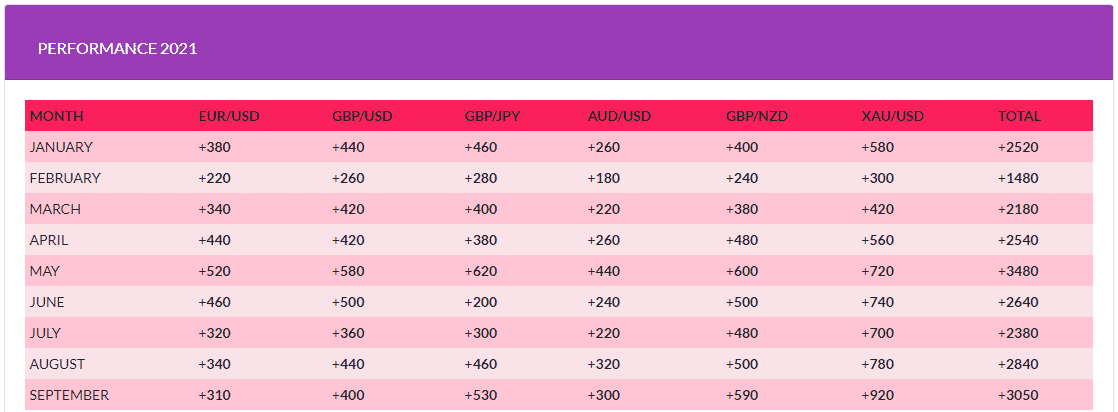Image resolution: width=1118 pixels, height=412 pixels.
Task: Click April's EUR/USD value +440
Action: (x=215, y=240)
